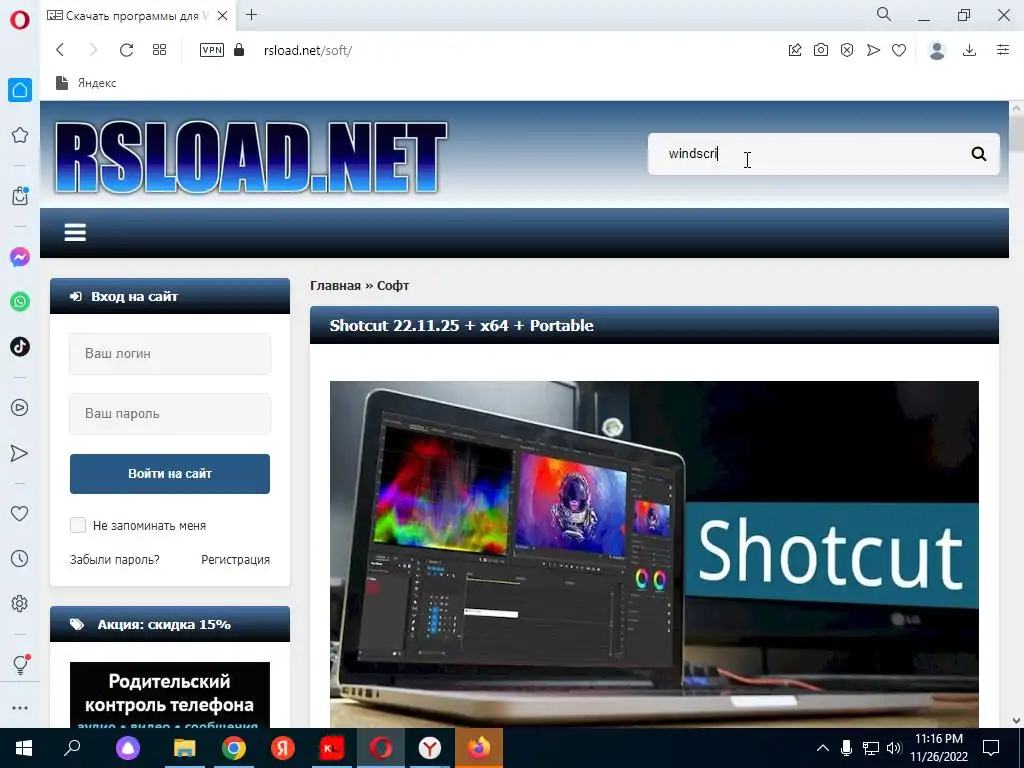
Task: Open Facebook Messenger in sidebar
Action: 20,257
